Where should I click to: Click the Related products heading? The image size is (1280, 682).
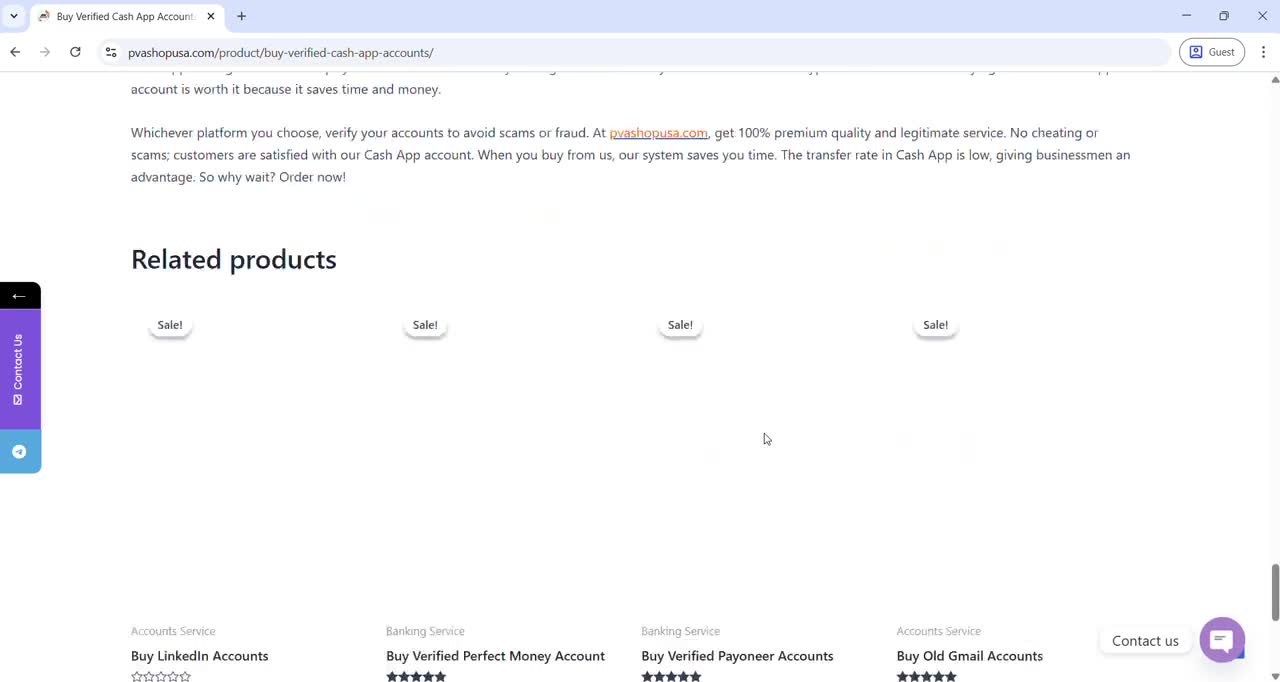pos(234,259)
